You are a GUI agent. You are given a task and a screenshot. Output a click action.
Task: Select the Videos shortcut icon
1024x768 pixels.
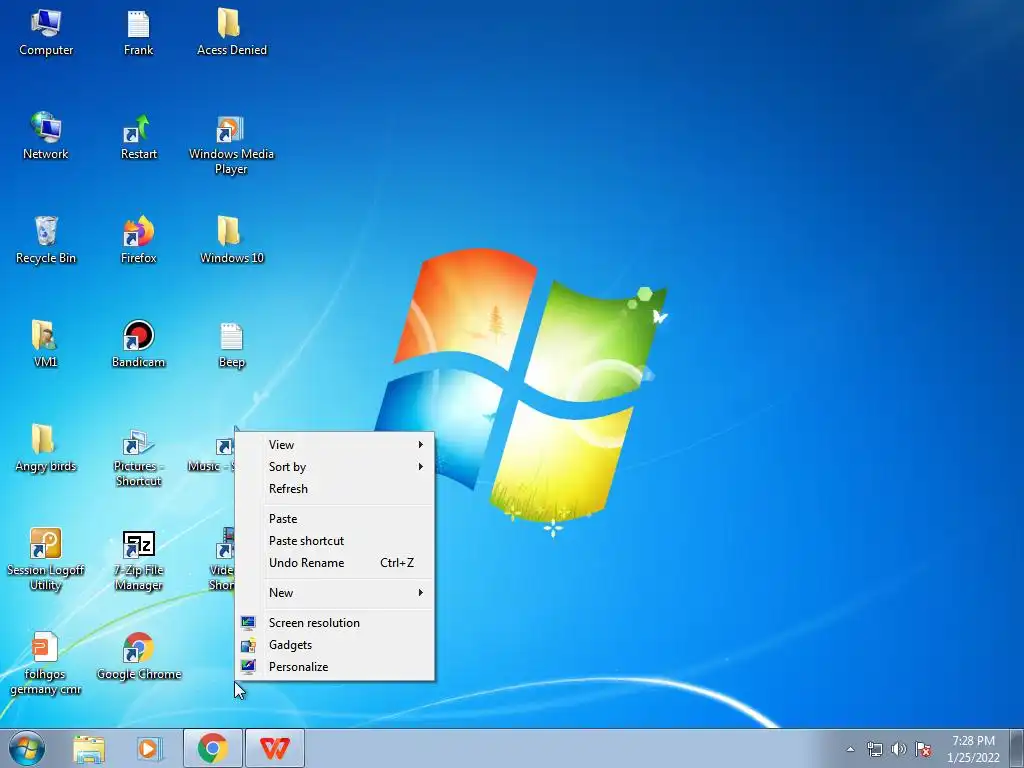click(x=221, y=560)
